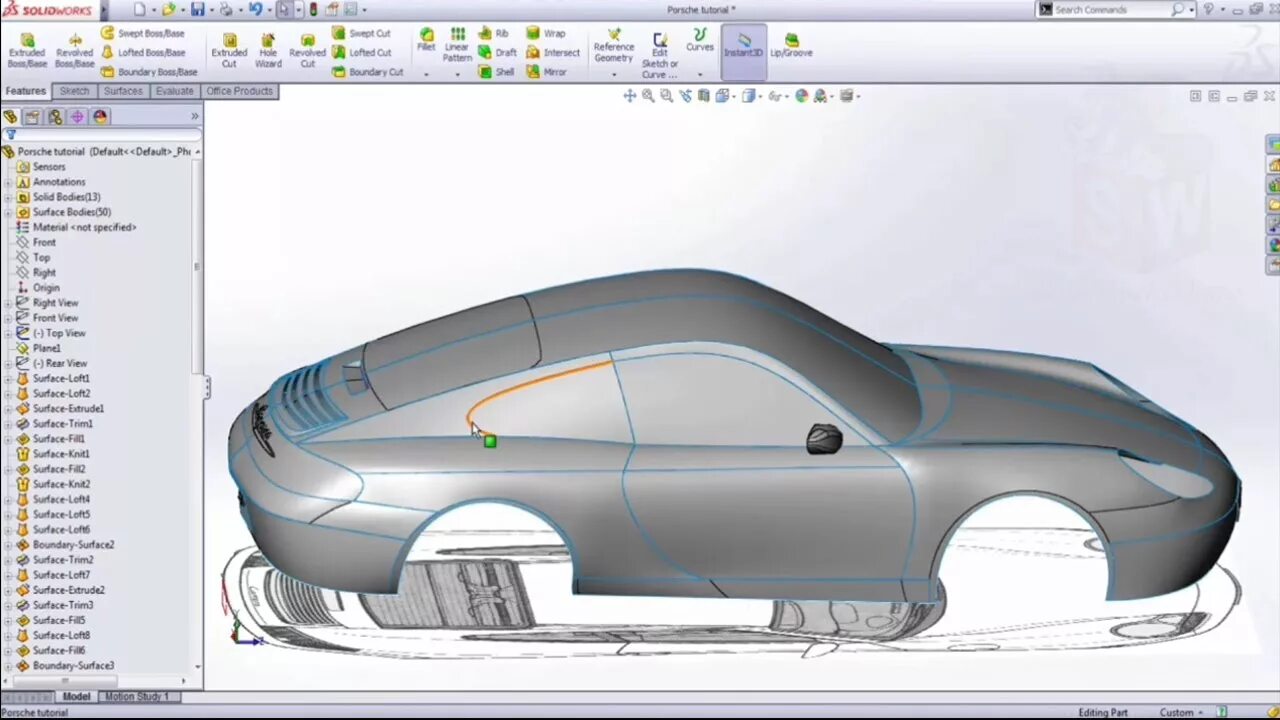
Task: Choose Lofted Boss/Base feature
Action: pyautogui.click(x=142, y=52)
